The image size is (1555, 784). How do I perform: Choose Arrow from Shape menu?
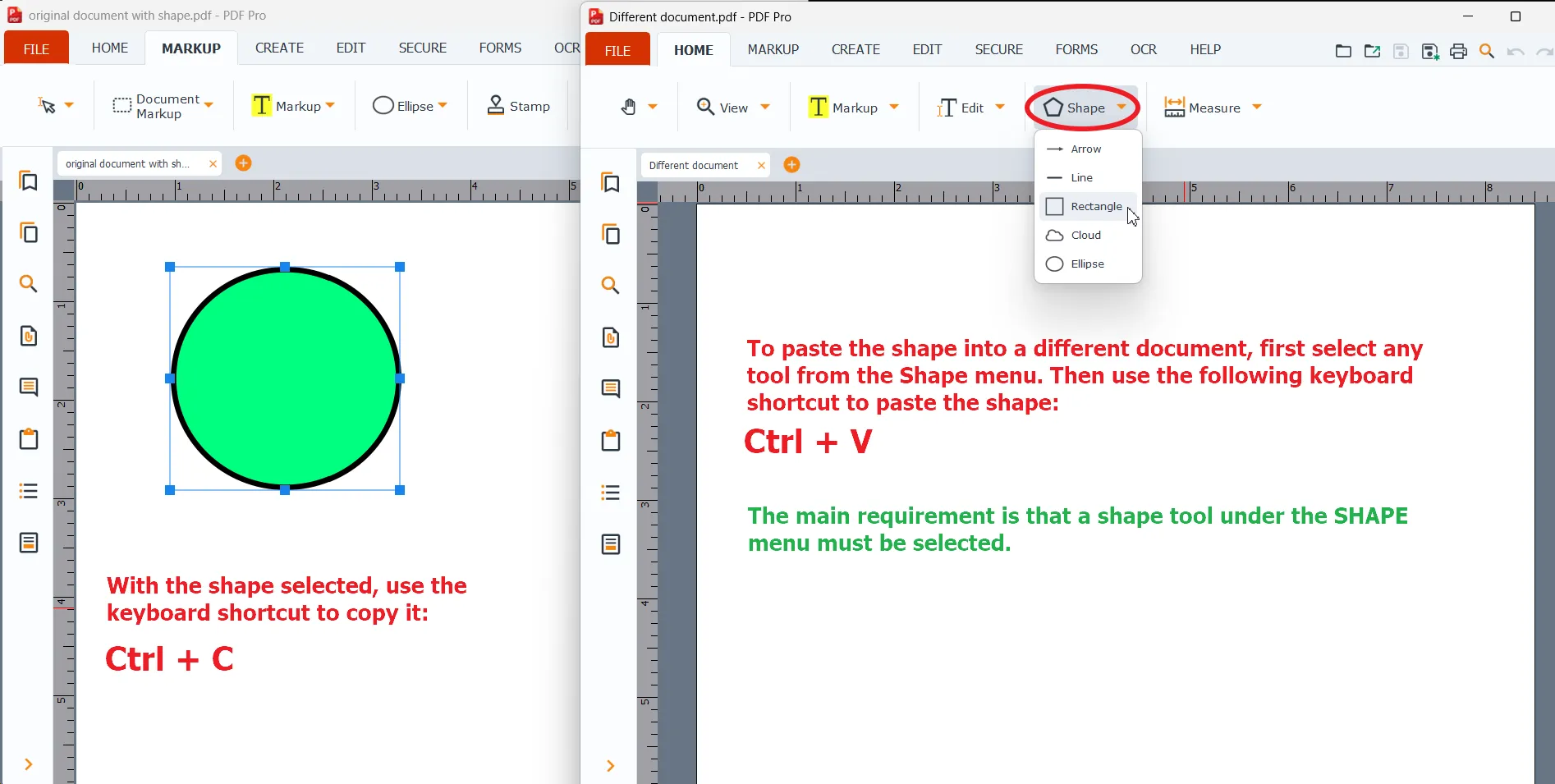click(x=1088, y=149)
